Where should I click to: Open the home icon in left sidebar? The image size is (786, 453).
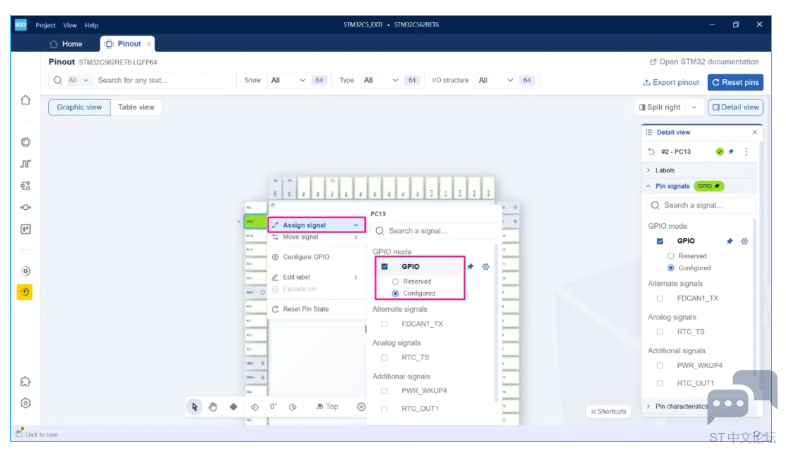(x=26, y=100)
